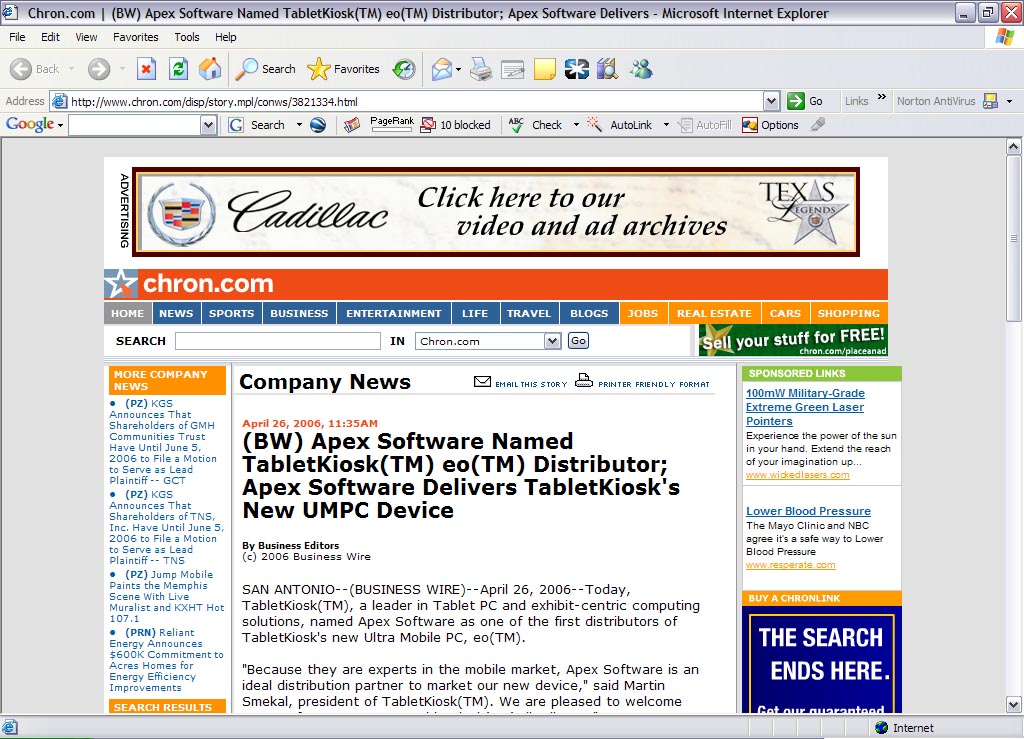This screenshot has width=1024, height=739.
Task: Click the Research books icon
Action: click(607, 69)
